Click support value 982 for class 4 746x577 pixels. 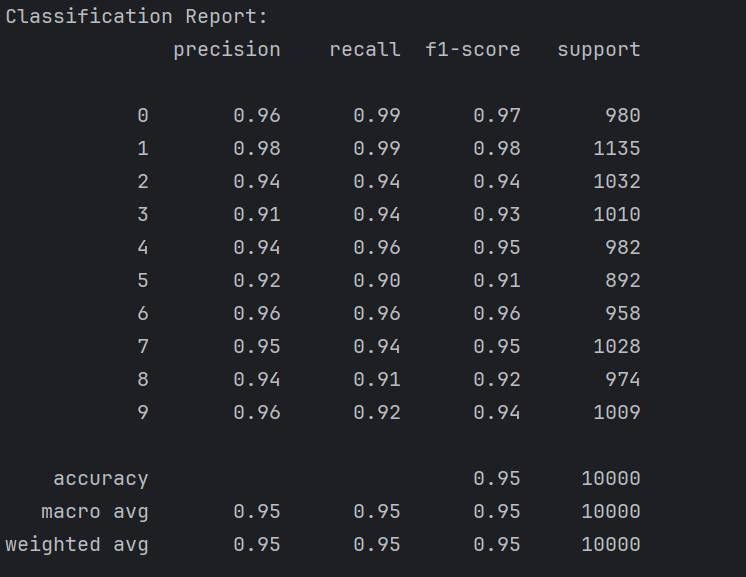[x=622, y=248]
